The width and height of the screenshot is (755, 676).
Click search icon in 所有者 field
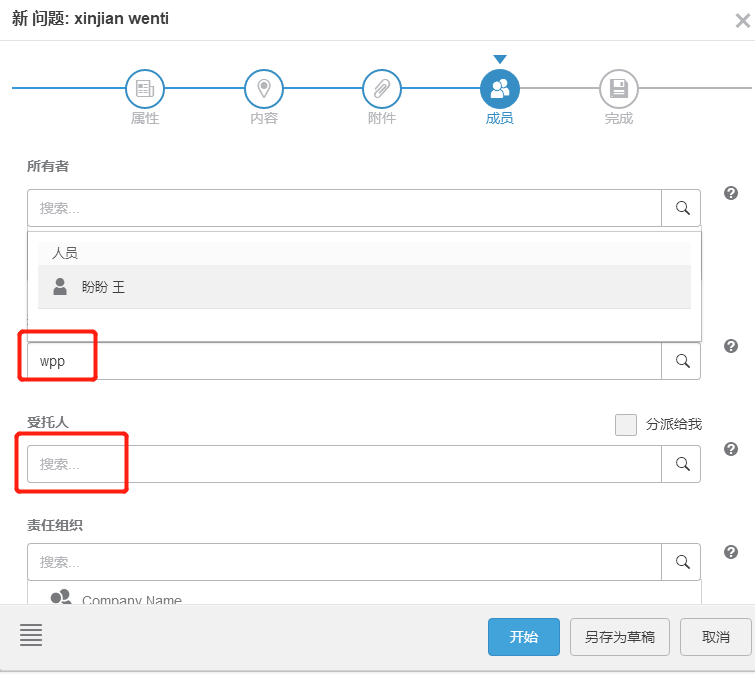682,208
